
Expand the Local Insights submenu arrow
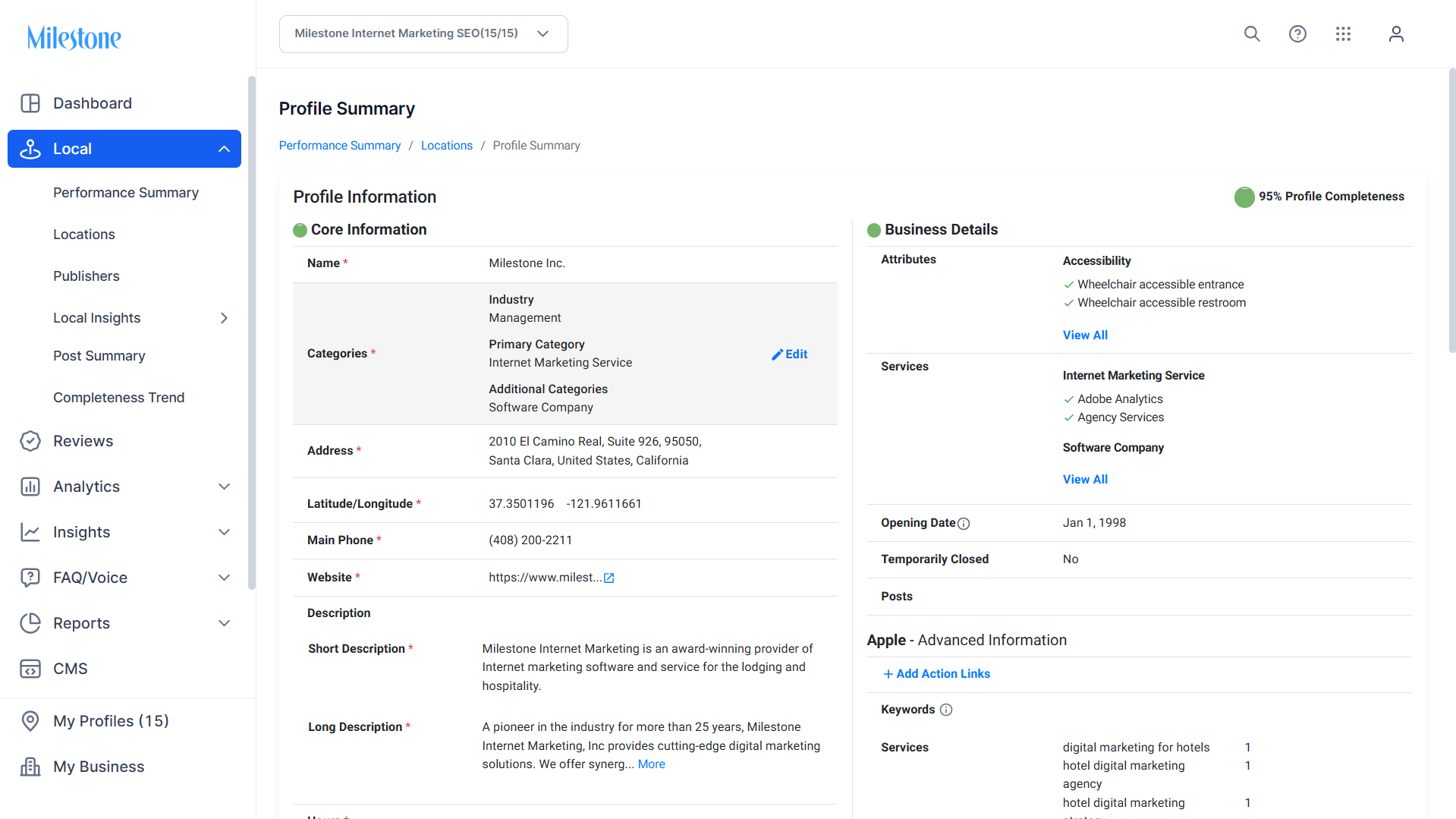click(x=224, y=318)
